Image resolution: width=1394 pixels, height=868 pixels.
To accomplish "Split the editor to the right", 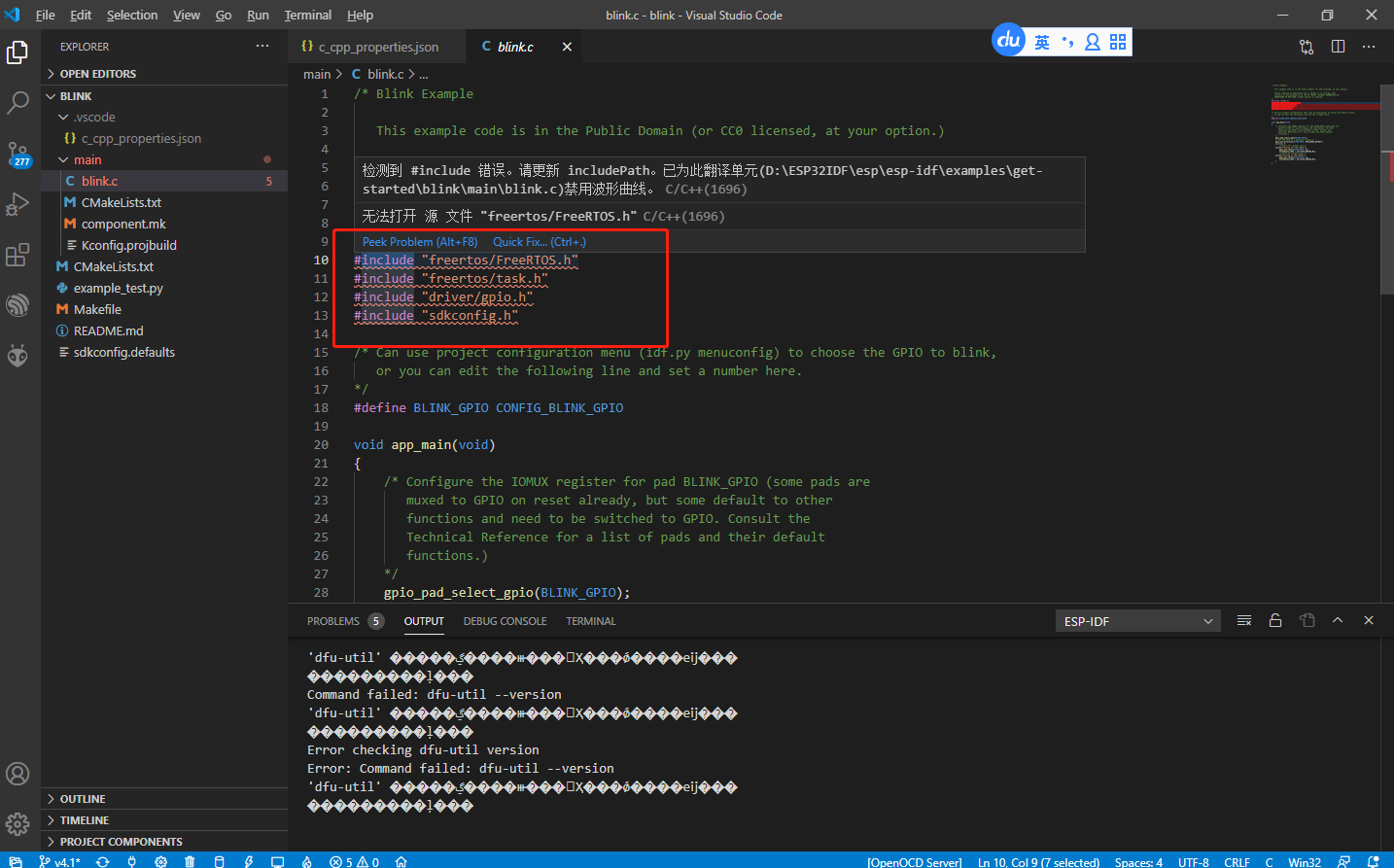I will click(x=1338, y=47).
